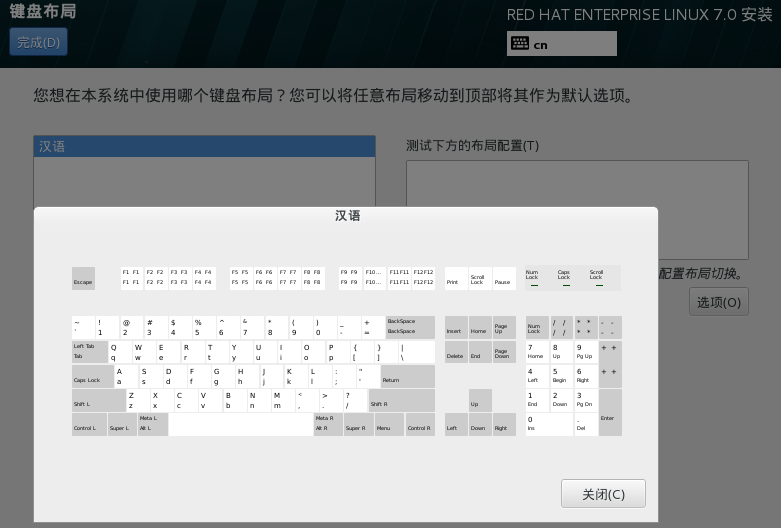This screenshot has height=528, width=781.
Task: Click the Page Down key in preview
Action: coord(504,351)
